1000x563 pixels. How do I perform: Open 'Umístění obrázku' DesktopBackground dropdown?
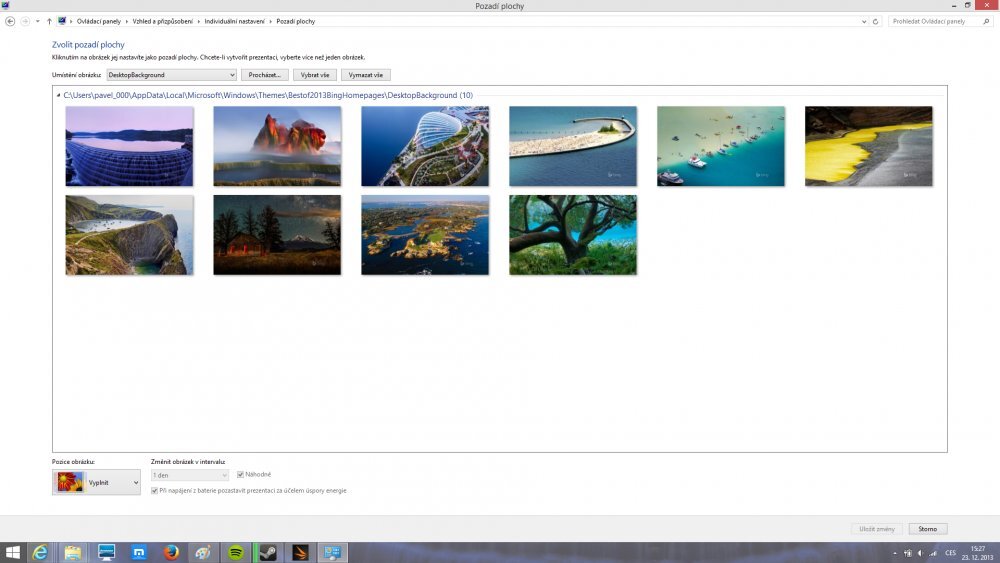(x=172, y=75)
